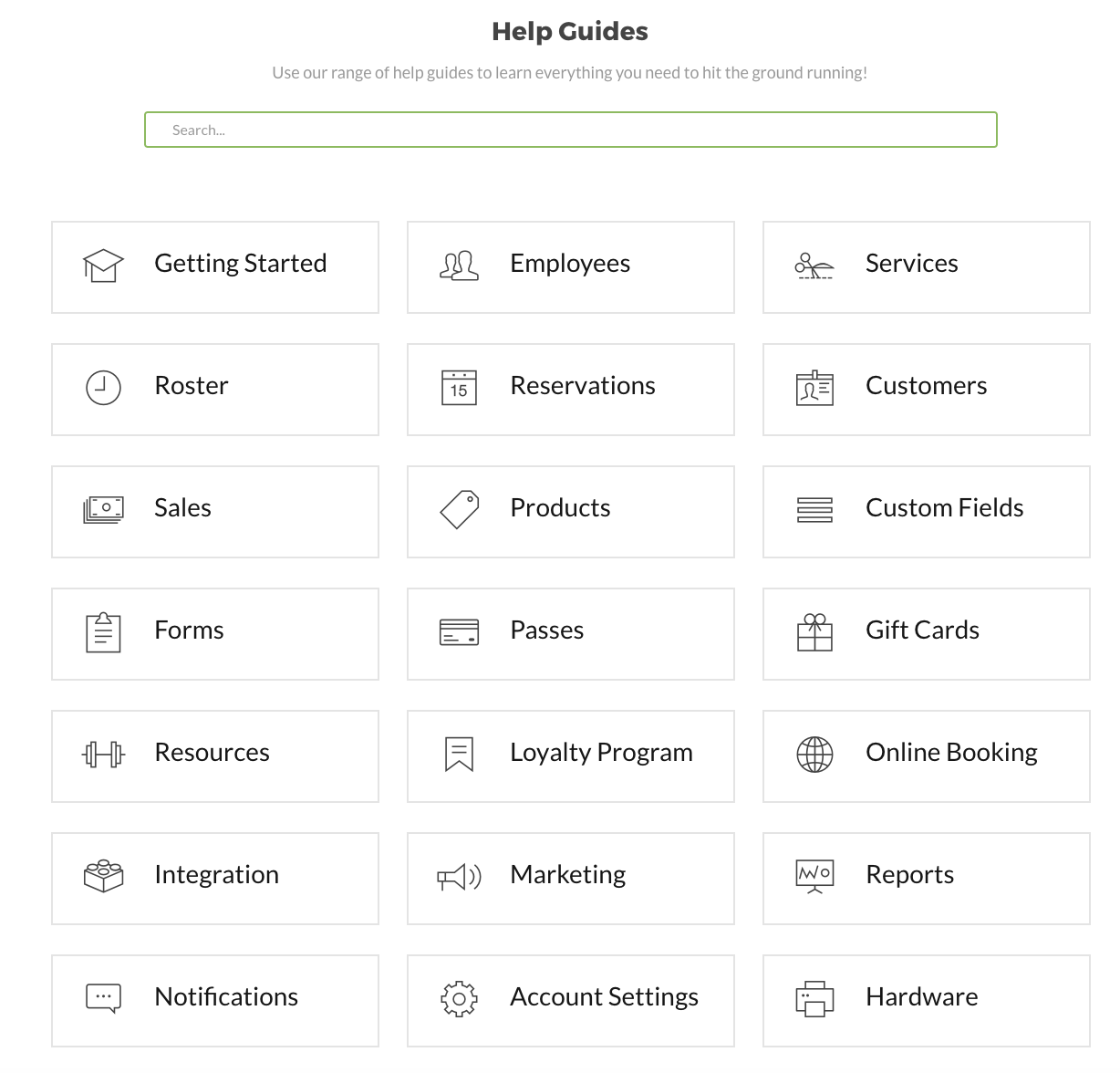Open the "Loyalty Program" label link

pyautogui.click(x=601, y=752)
